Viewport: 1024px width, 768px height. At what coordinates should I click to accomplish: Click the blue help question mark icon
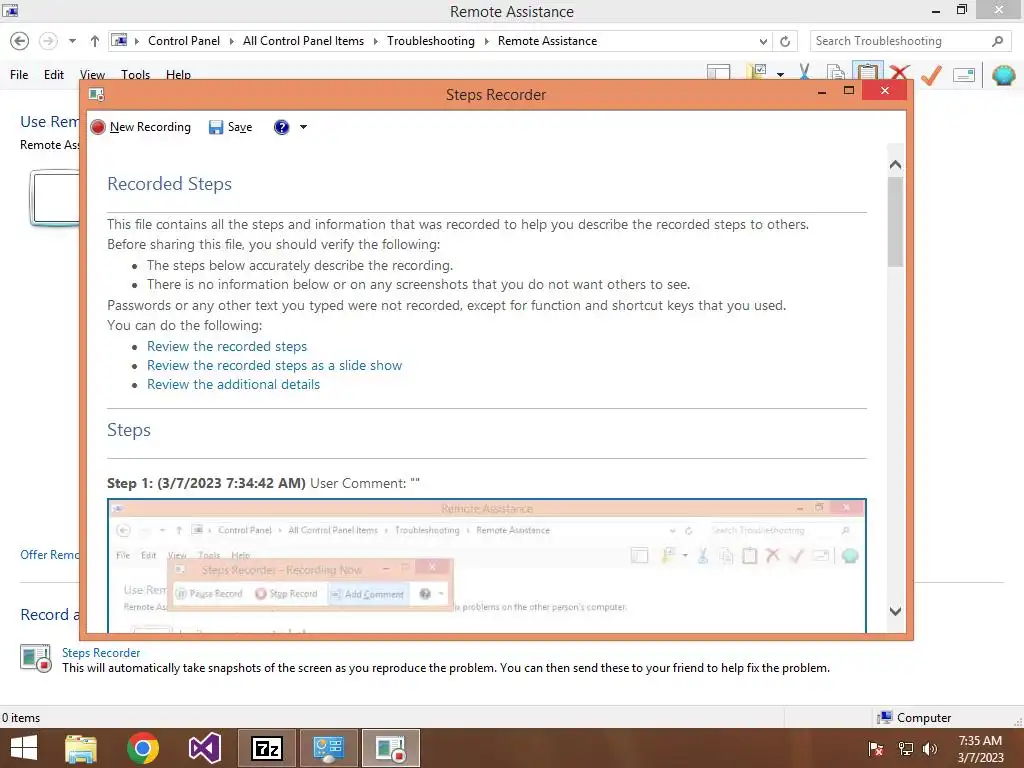pyautogui.click(x=281, y=127)
